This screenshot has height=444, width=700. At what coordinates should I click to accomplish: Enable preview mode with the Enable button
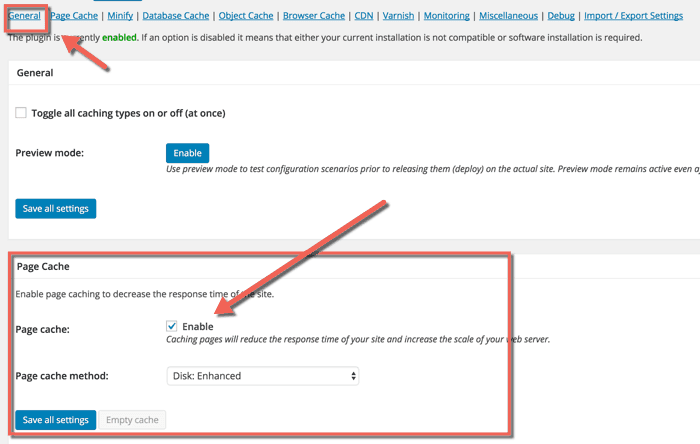pos(188,153)
